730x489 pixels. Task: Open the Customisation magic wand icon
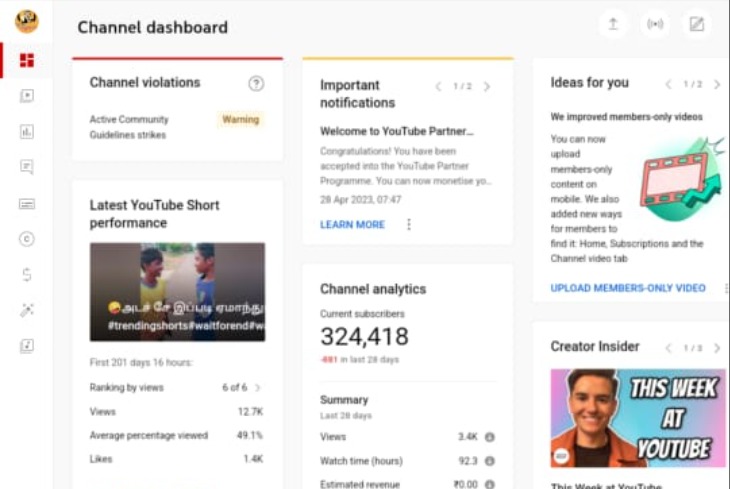coord(27,310)
